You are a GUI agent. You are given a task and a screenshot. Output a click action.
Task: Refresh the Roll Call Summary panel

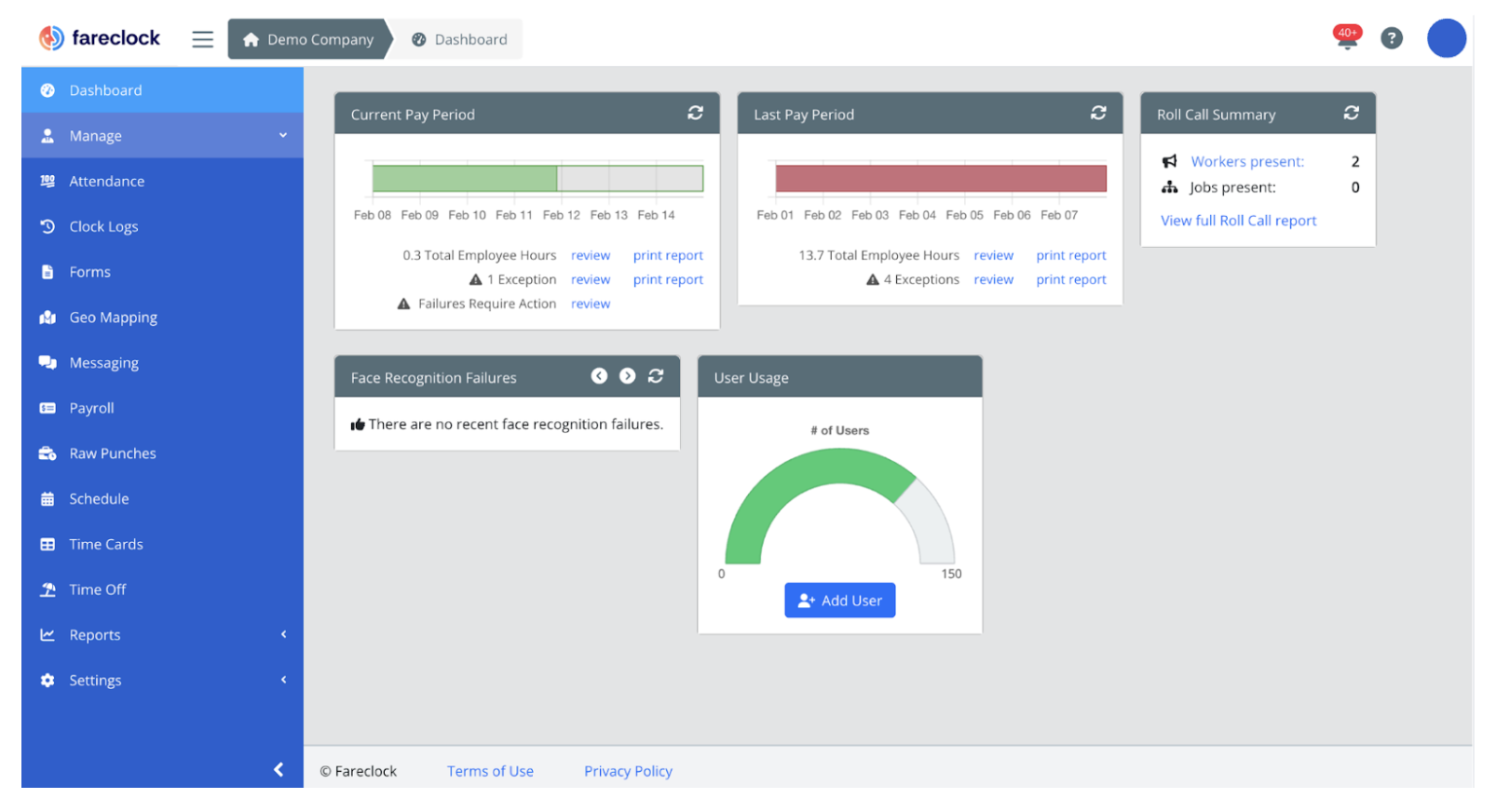(x=1351, y=113)
